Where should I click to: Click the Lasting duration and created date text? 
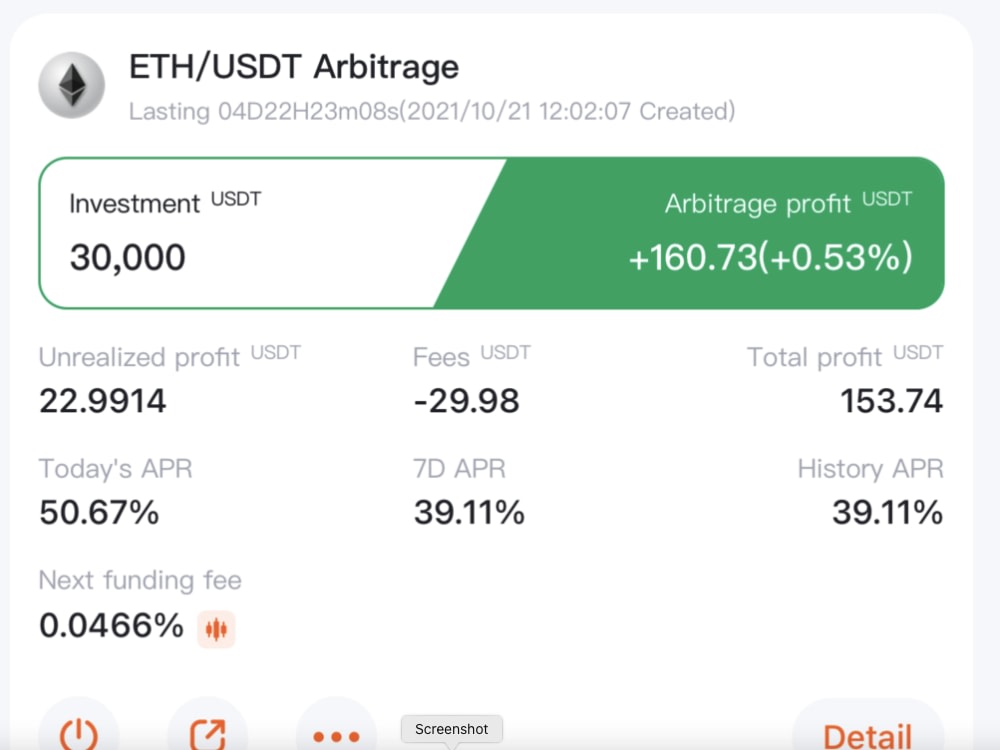tap(432, 112)
